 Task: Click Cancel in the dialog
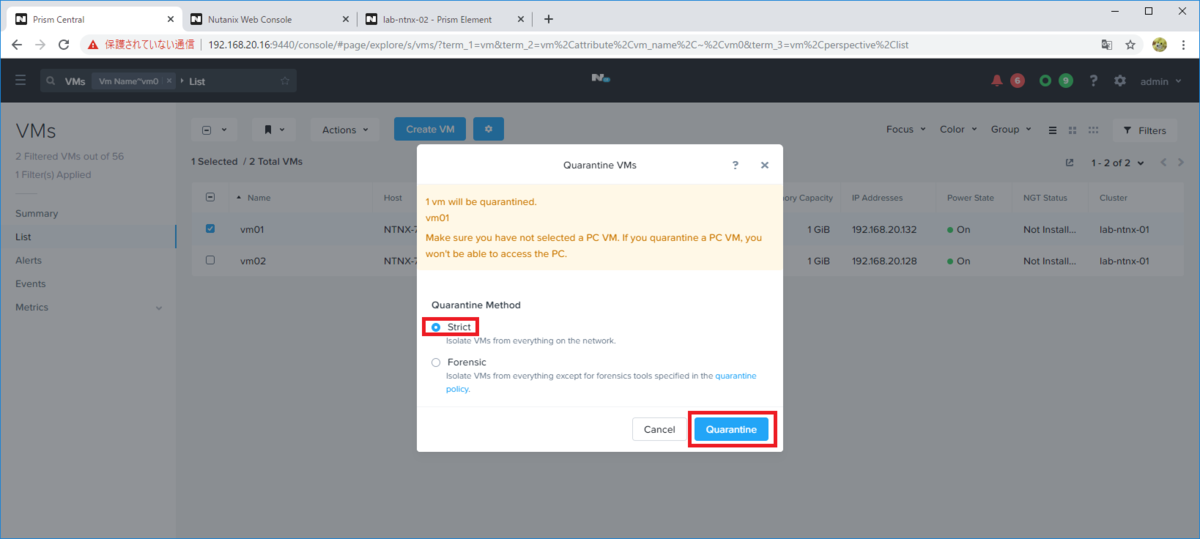click(x=659, y=429)
